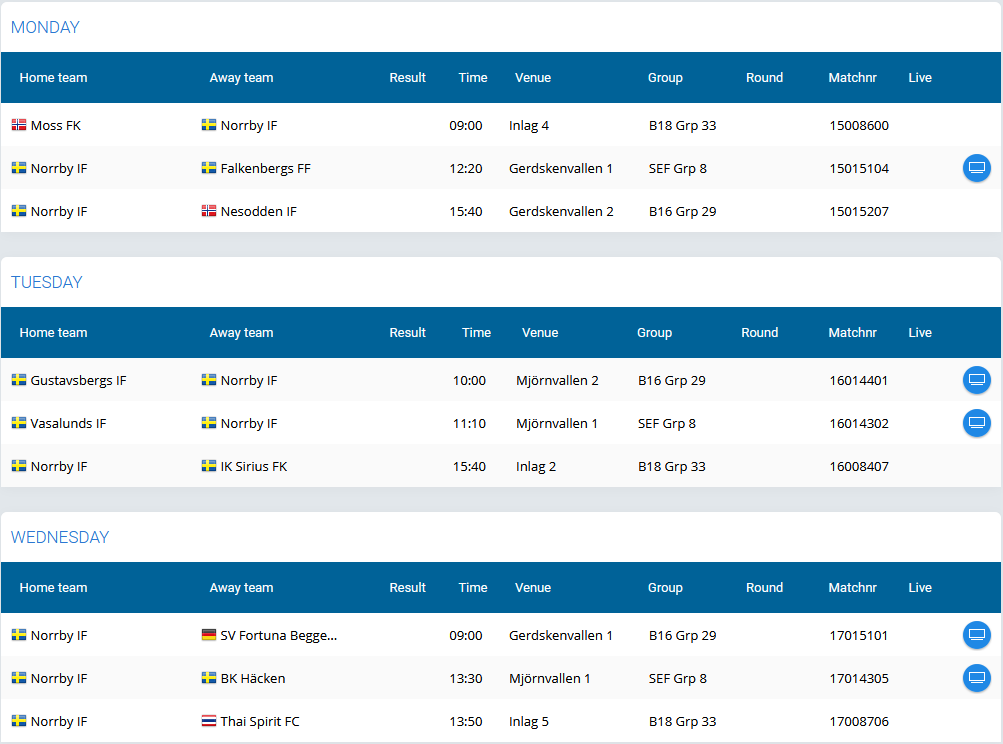This screenshot has height=744, width=1003.
Task: Open live stream for SV Fortuna Begge... match
Action: point(976,635)
